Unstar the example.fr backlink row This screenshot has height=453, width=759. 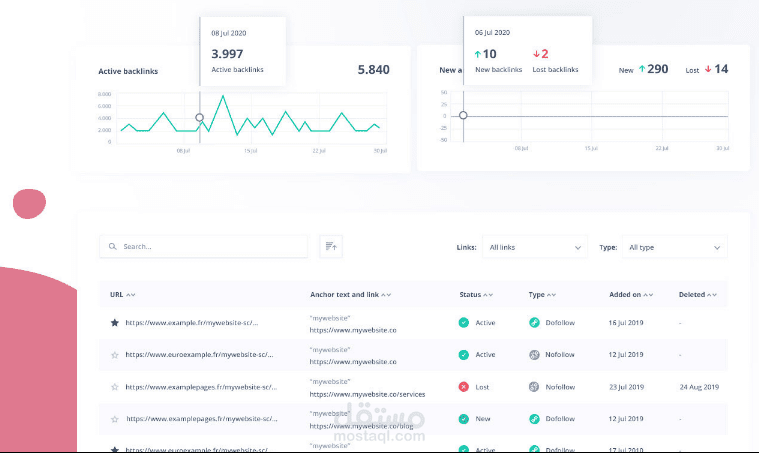pos(115,323)
